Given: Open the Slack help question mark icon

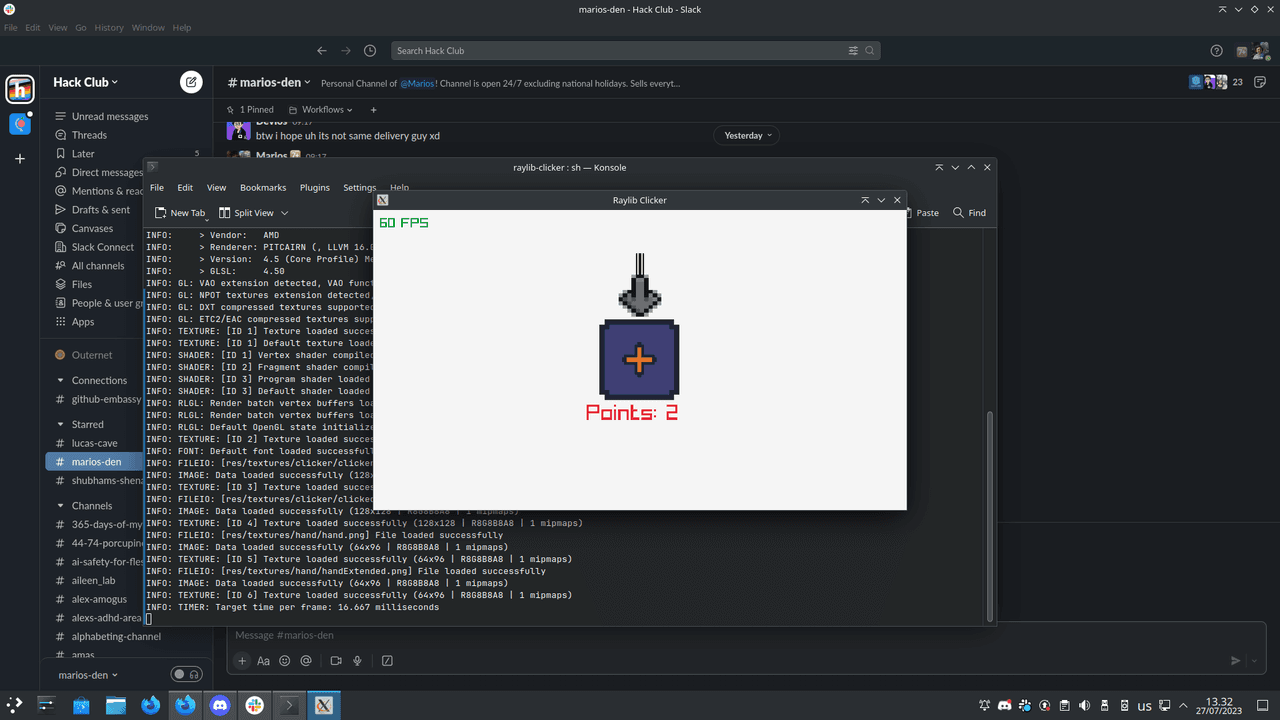Looking at the screenshot, I should click(1216, 51).
